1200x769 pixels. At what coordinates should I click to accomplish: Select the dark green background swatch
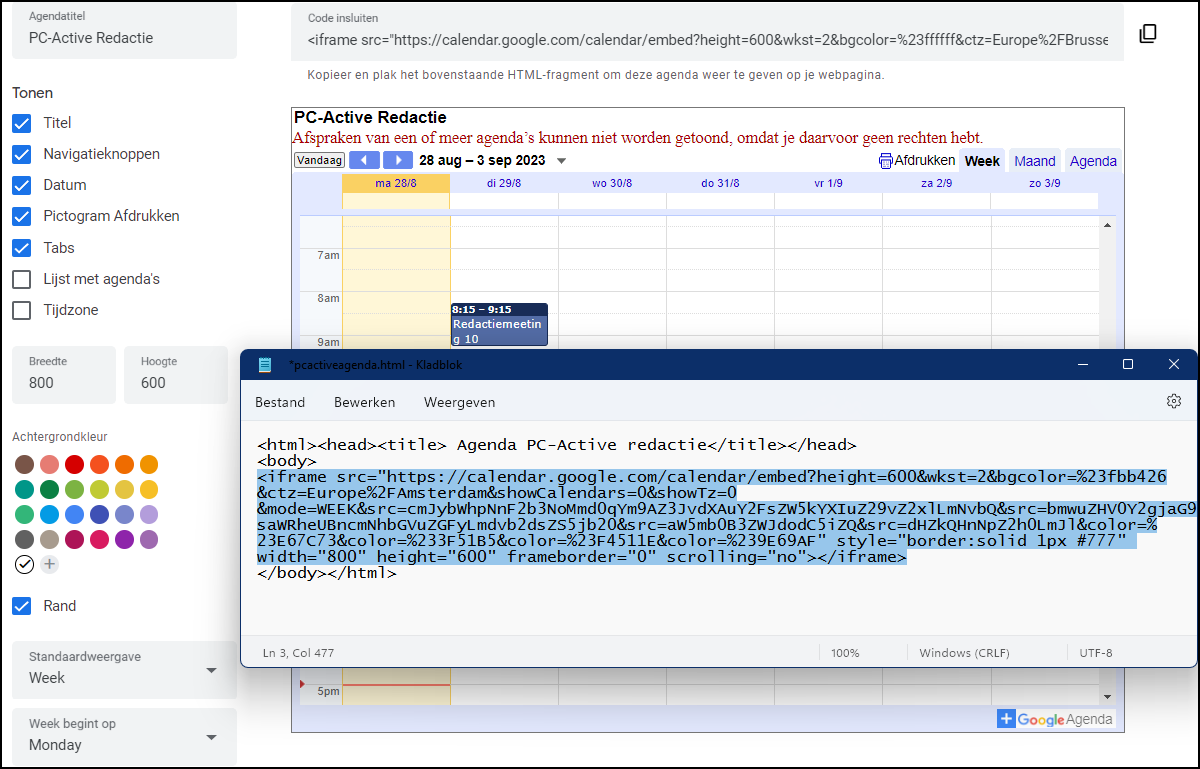tap(49, 490)
